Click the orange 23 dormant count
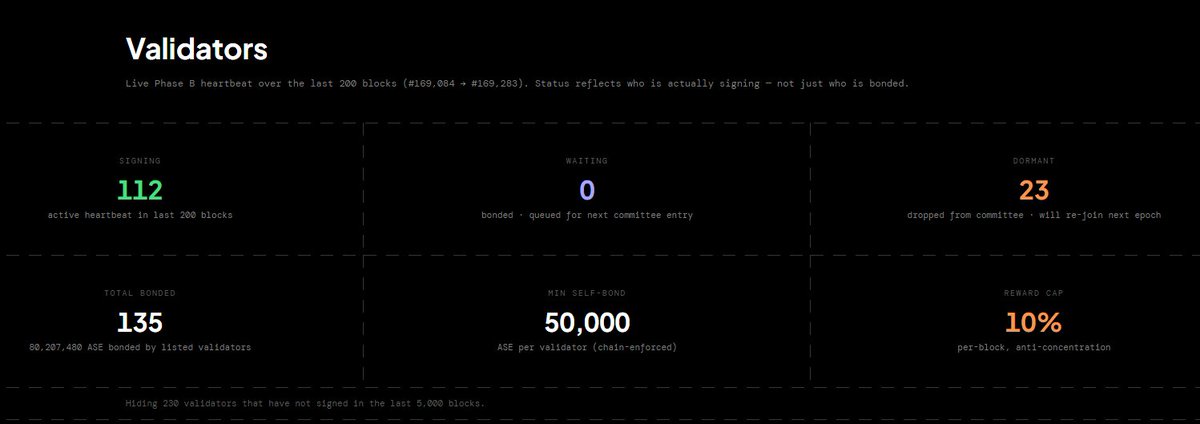Viewport: 1200px width, 424px height. pos(1034,190)
